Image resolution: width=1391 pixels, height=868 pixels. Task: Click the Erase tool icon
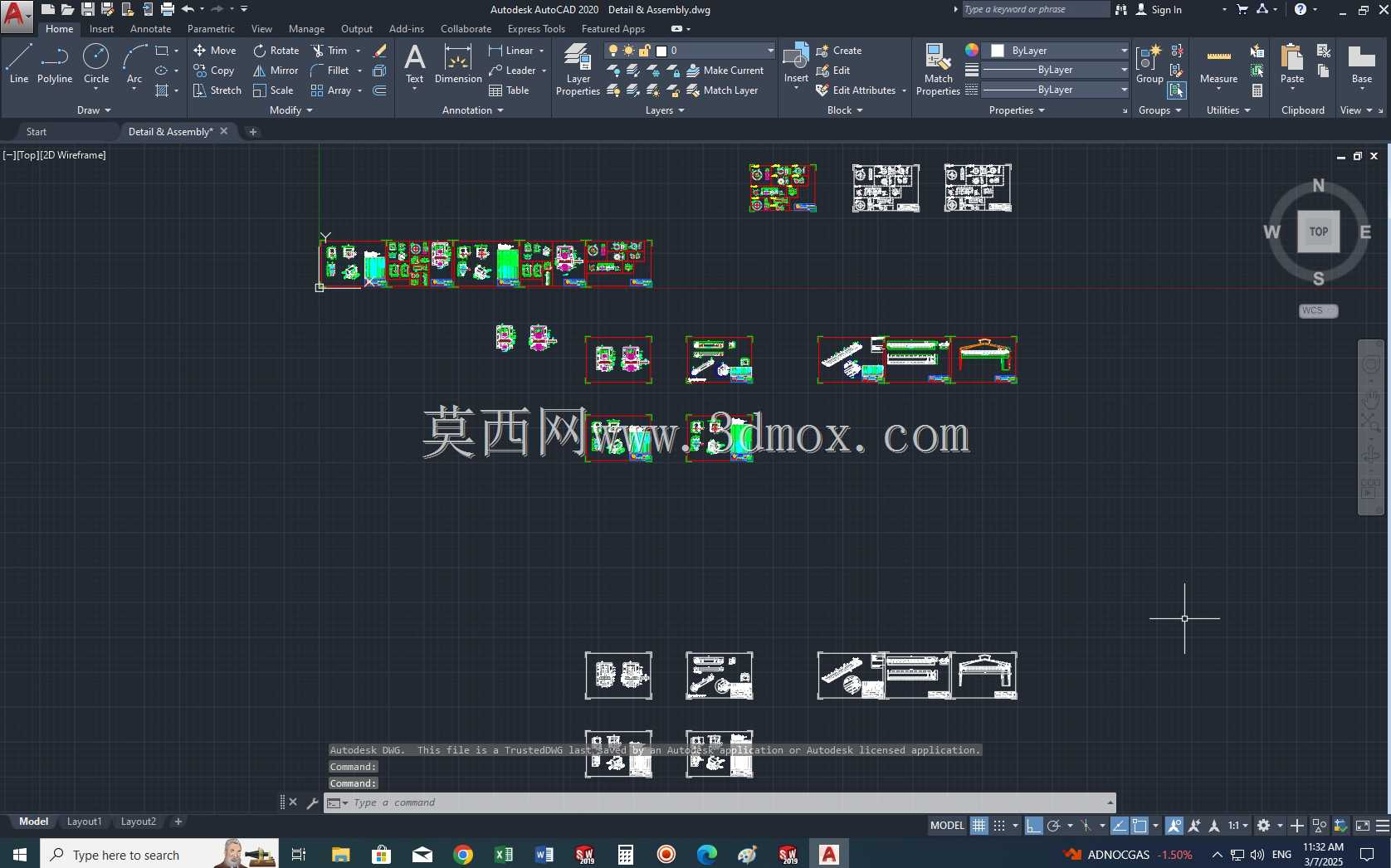(x=379, y=51)
